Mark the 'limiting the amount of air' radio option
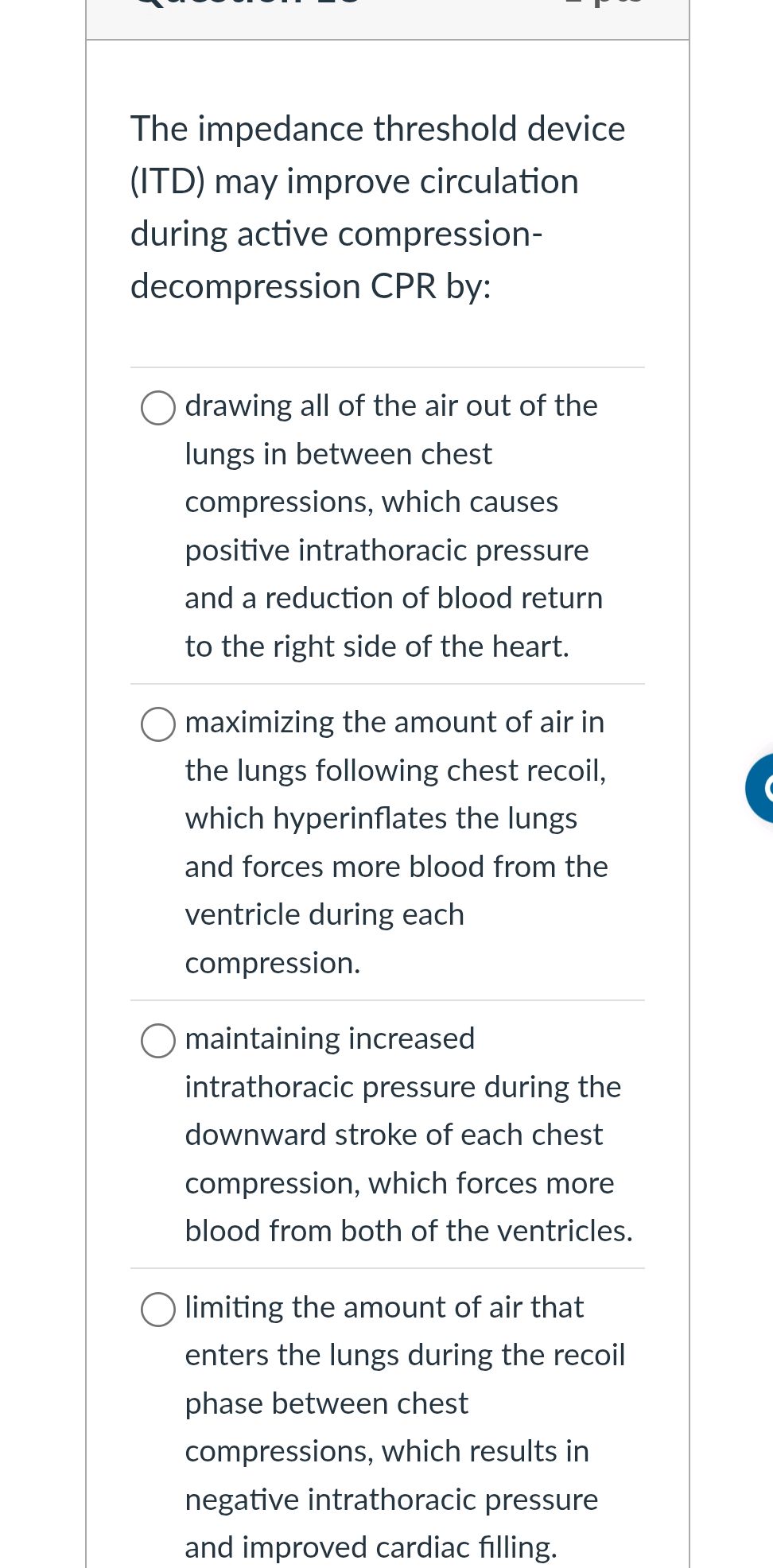773x1568 pixels. (158, 1309)
